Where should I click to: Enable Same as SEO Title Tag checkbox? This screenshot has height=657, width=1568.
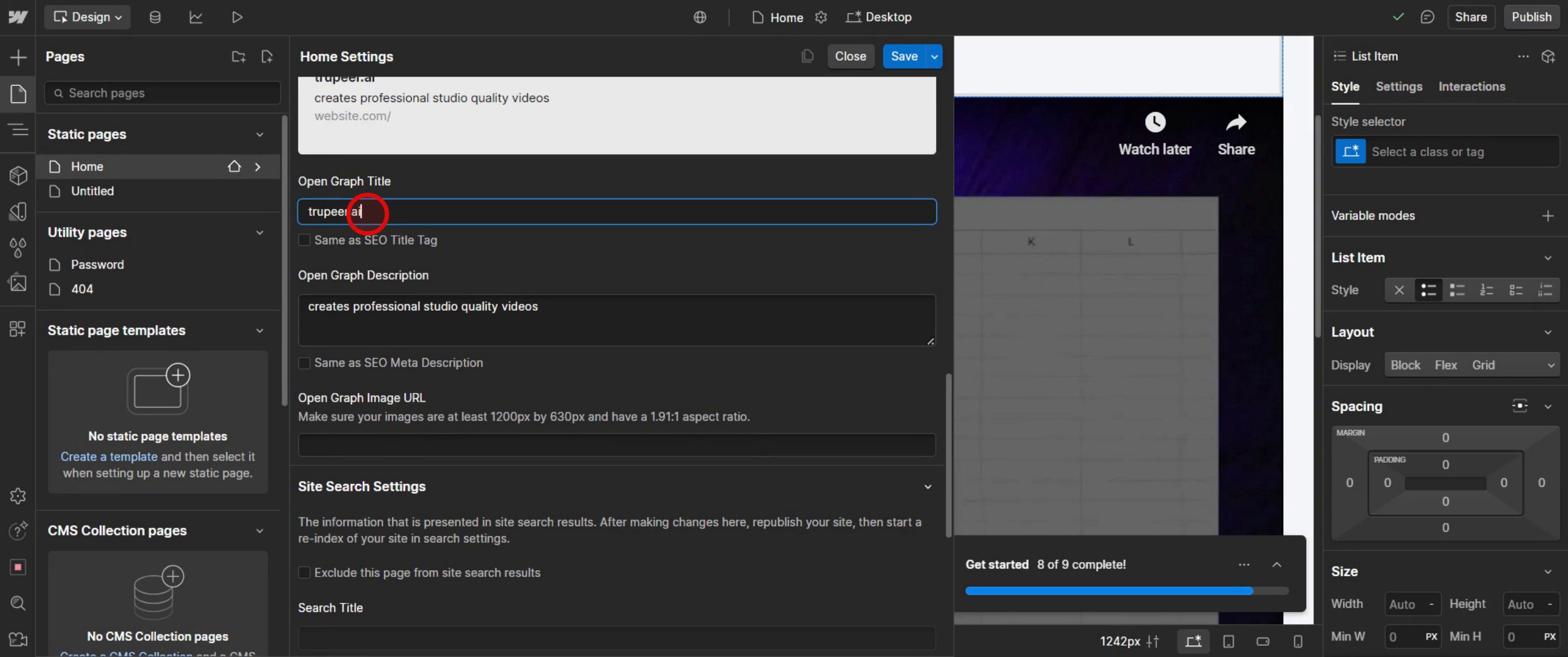[x=304, y=240]
